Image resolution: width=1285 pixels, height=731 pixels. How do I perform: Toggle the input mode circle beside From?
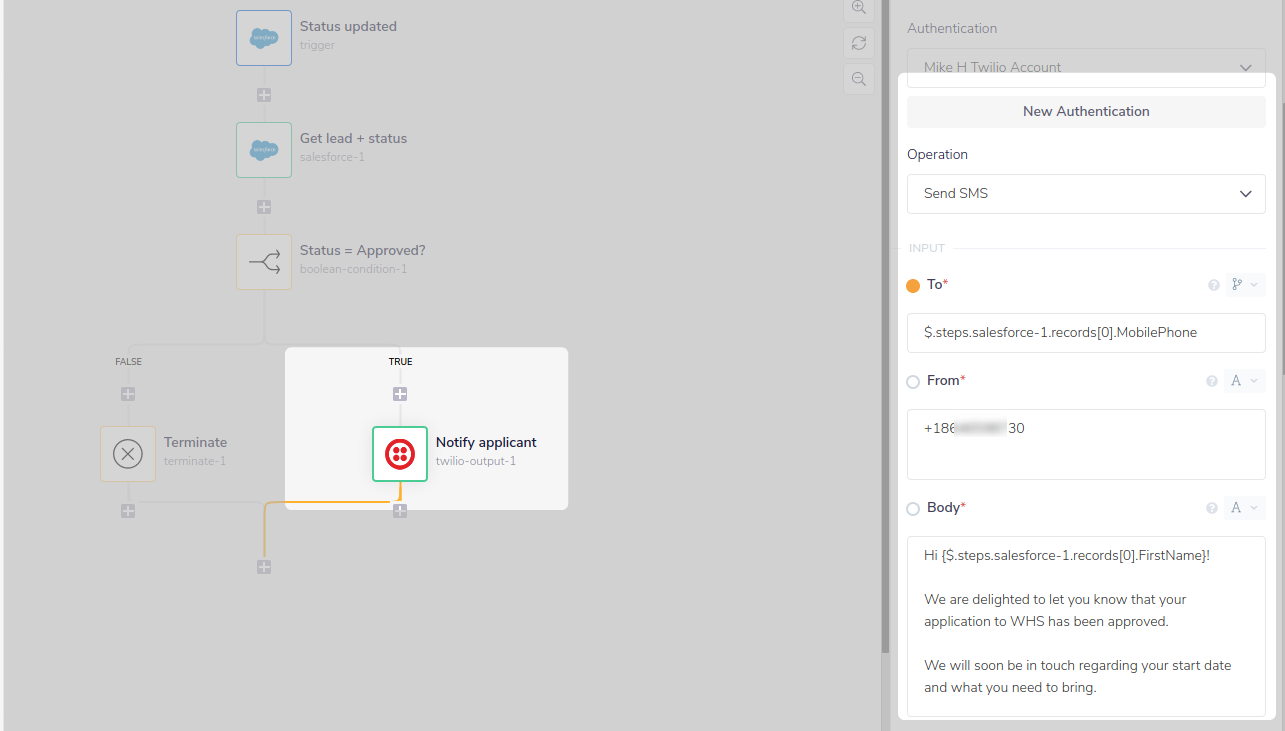point(913,381)
